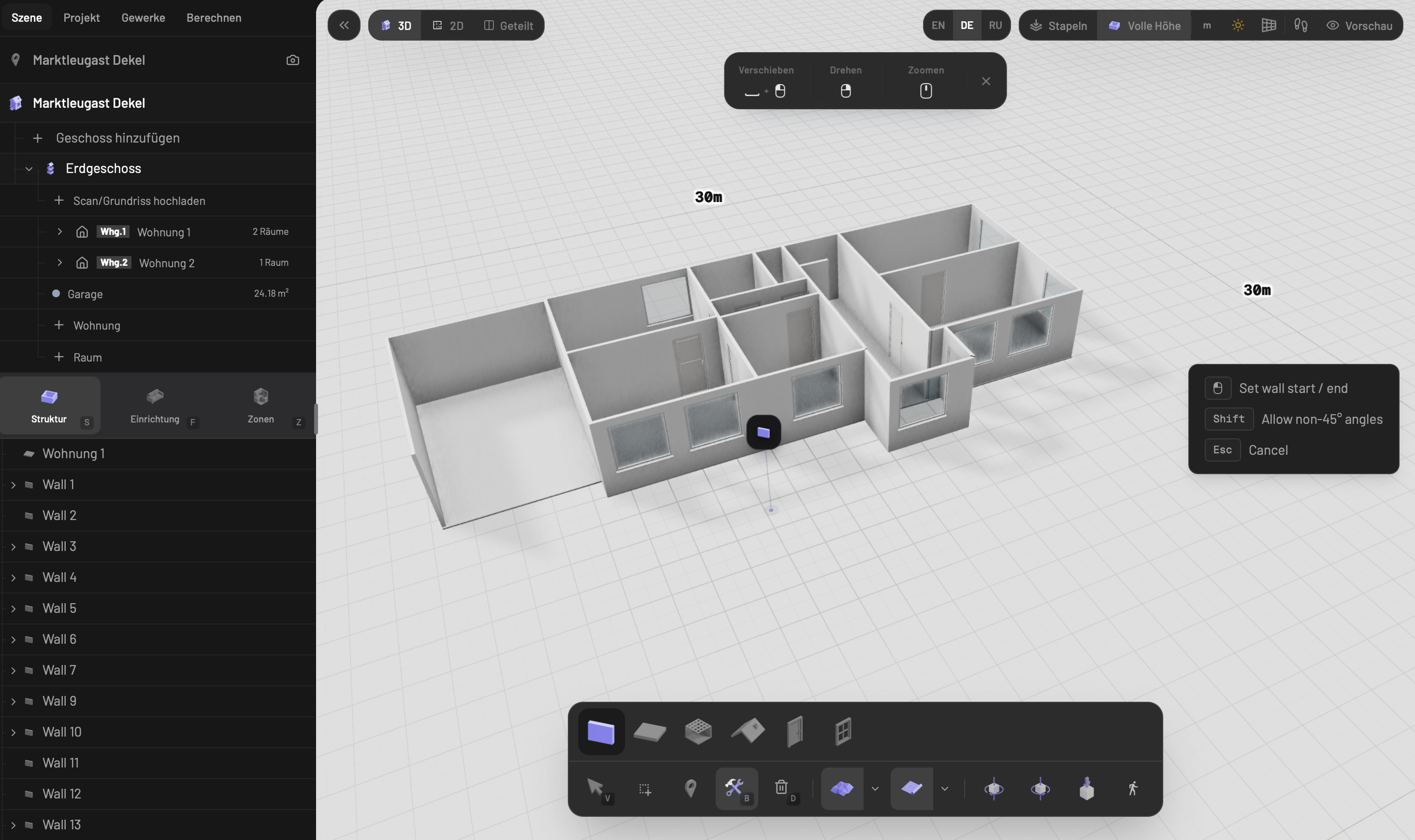
Task: Open the Gewerke tab
Action: point(143,17)
